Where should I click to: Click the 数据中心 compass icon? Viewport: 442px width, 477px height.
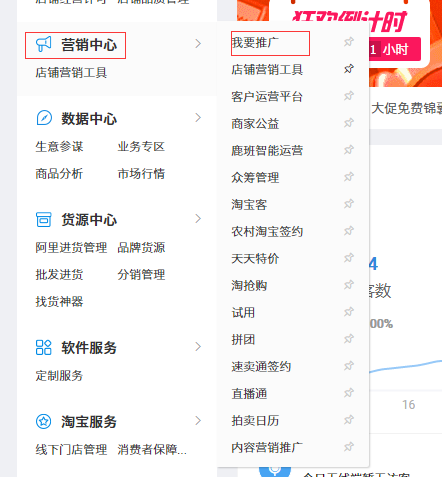point(44,118)
